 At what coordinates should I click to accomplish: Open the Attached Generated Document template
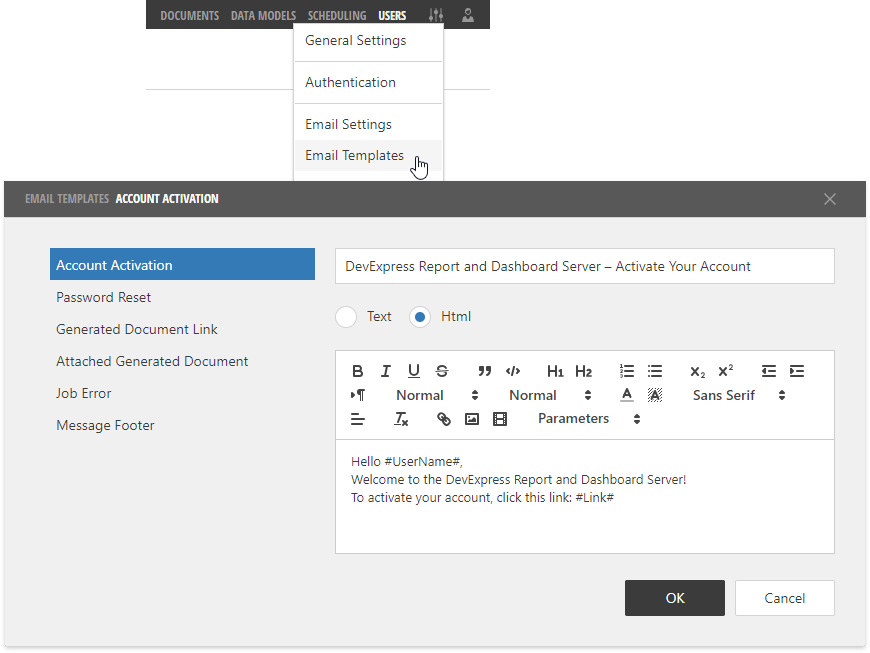183,361
